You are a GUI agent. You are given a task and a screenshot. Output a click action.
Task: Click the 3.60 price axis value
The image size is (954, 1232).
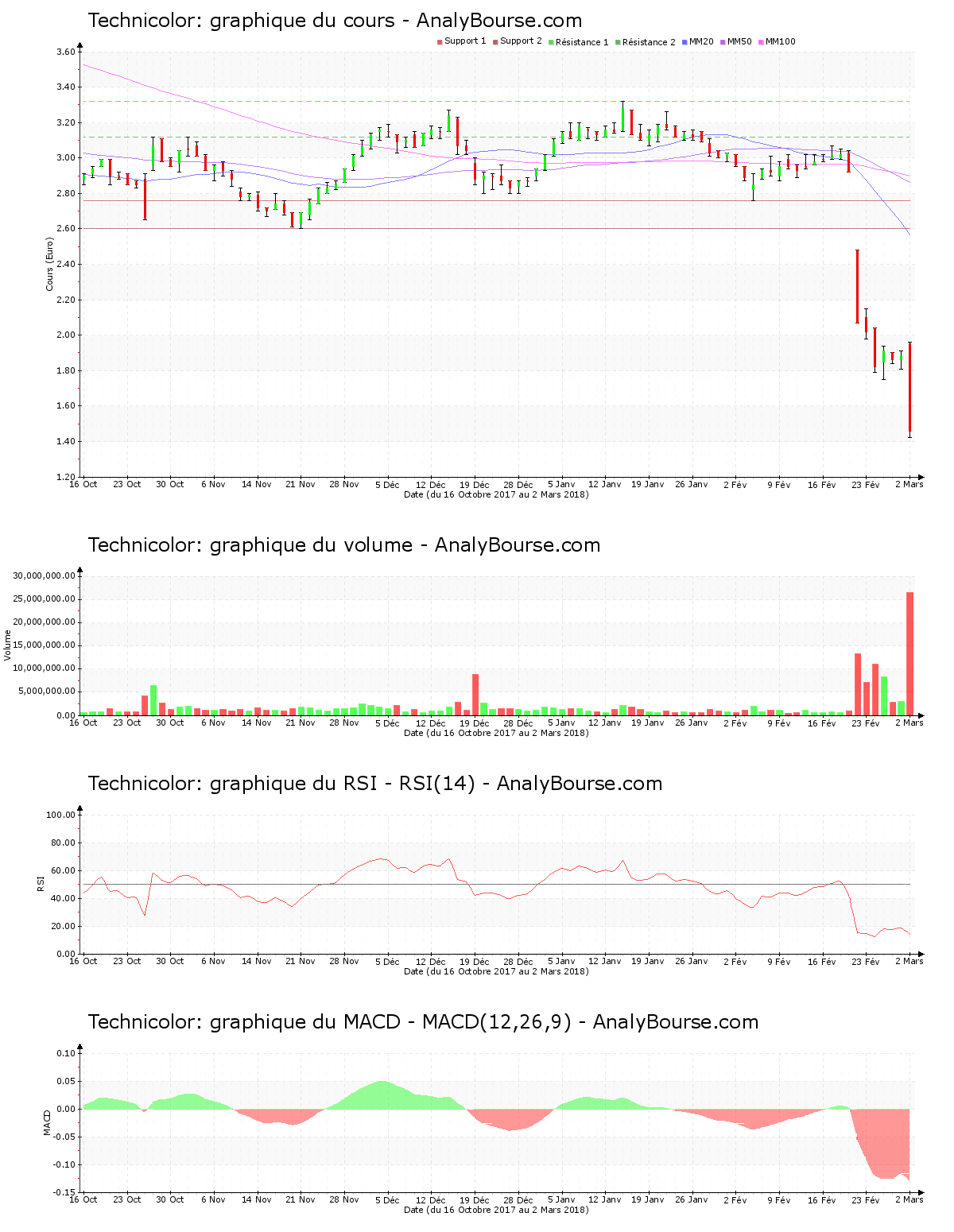coord(66,52)
